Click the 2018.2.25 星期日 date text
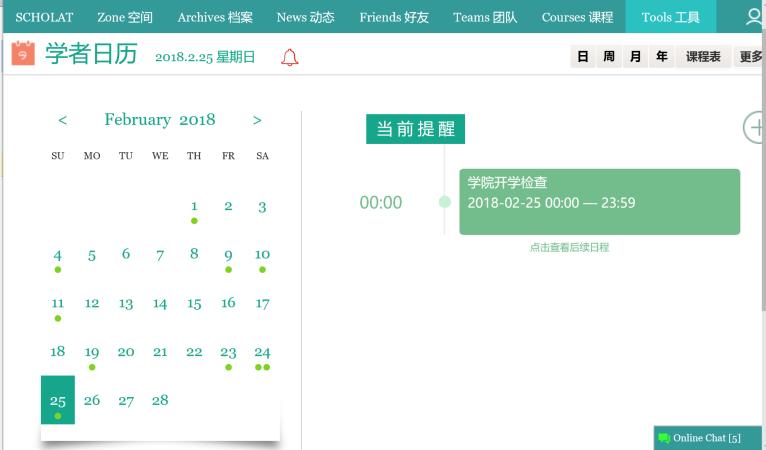This screenshot has width=766, height=450. (205, 57)
